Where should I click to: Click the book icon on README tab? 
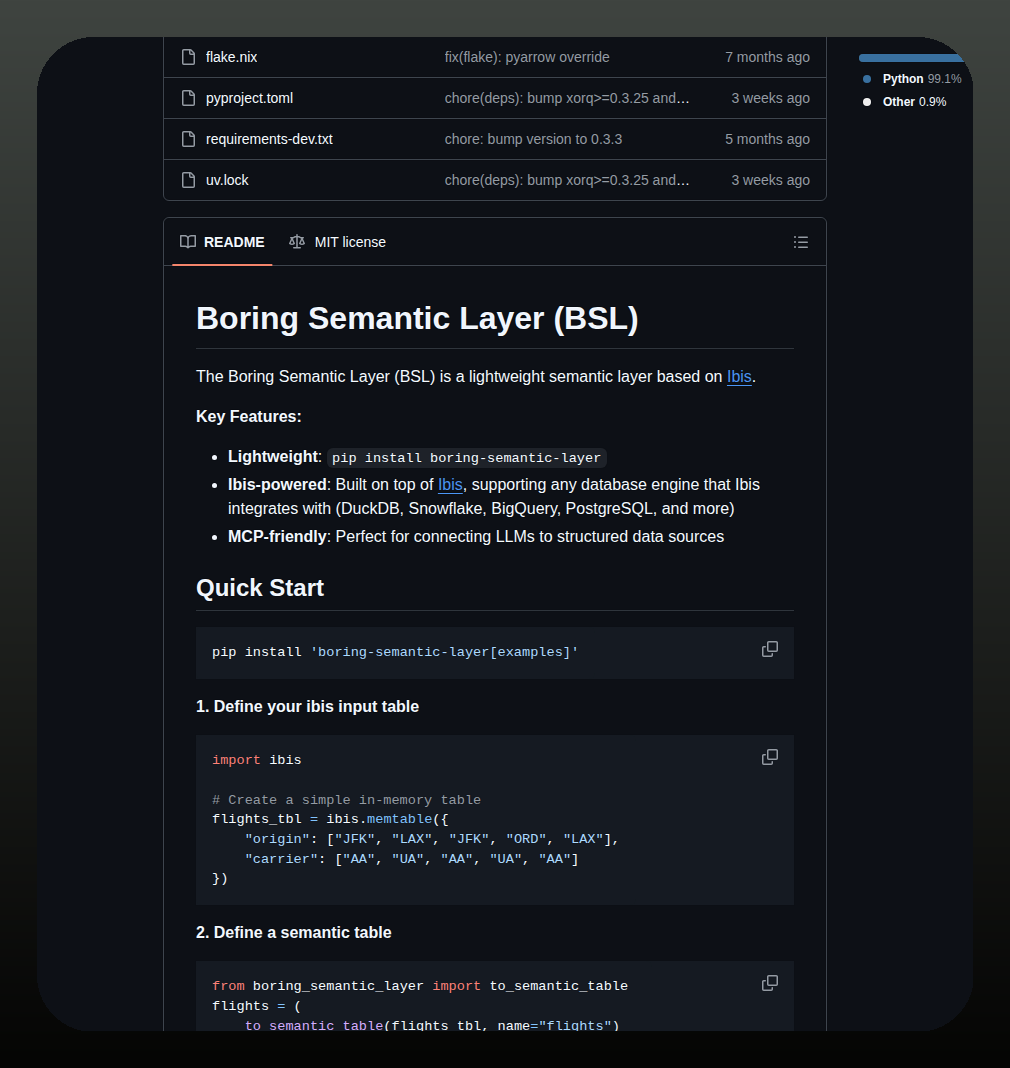tap(188, 242)
